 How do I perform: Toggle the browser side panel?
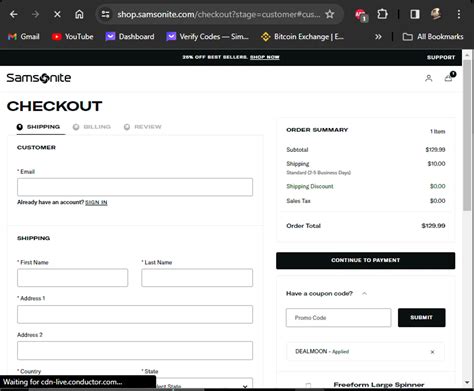pyautogui.click(x=415, y=14)
